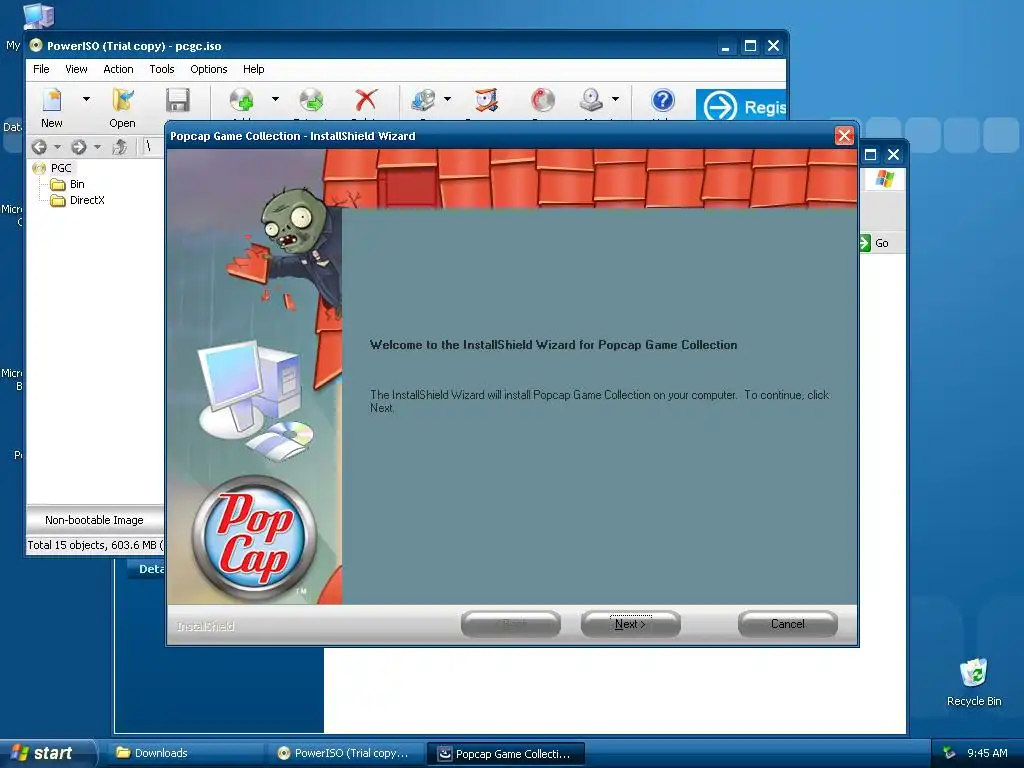
Task: Click the My Computer desktop icon
Action: tap(37, 16)
